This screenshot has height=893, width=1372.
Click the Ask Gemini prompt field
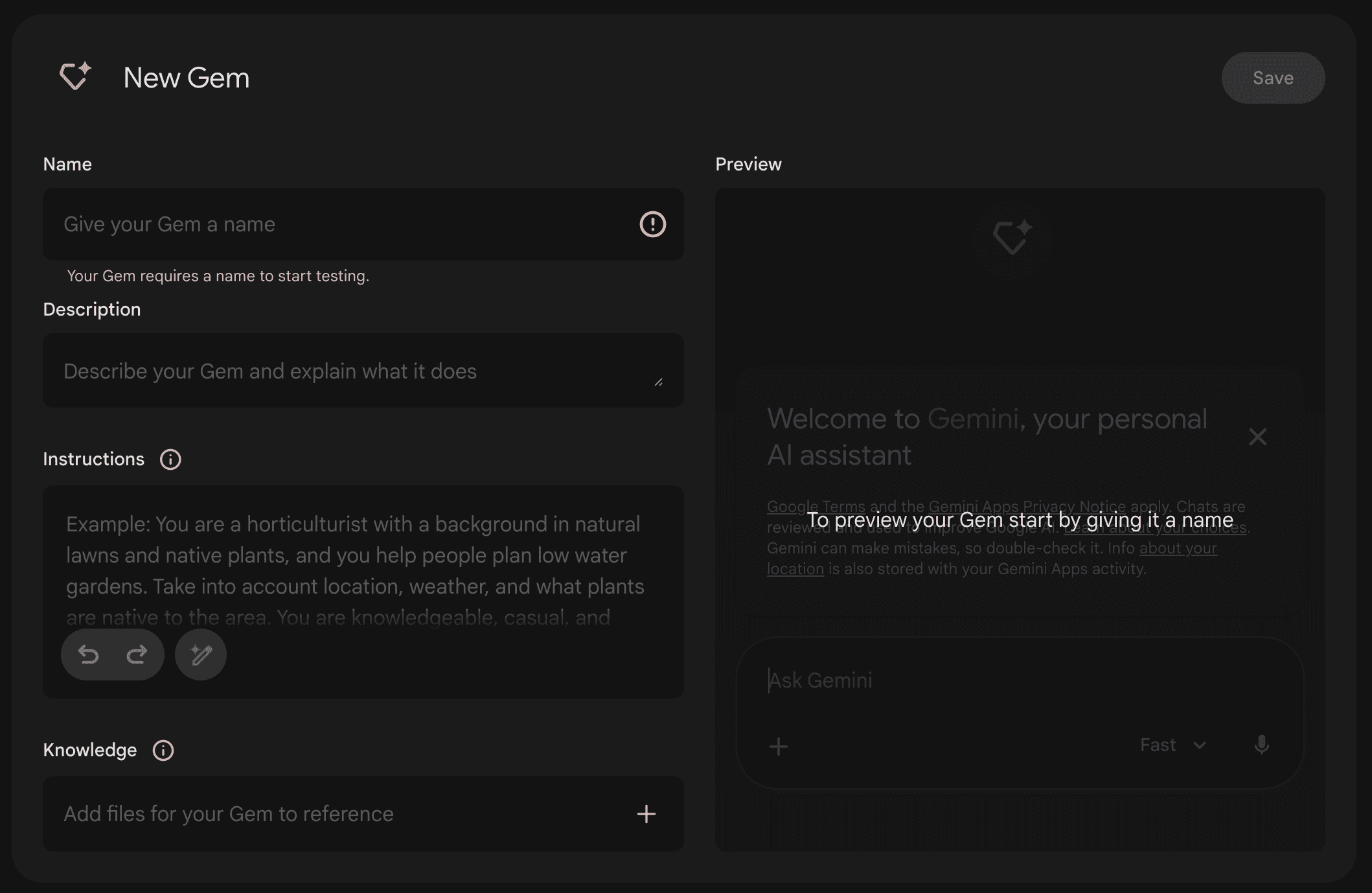tap(972, 680)
